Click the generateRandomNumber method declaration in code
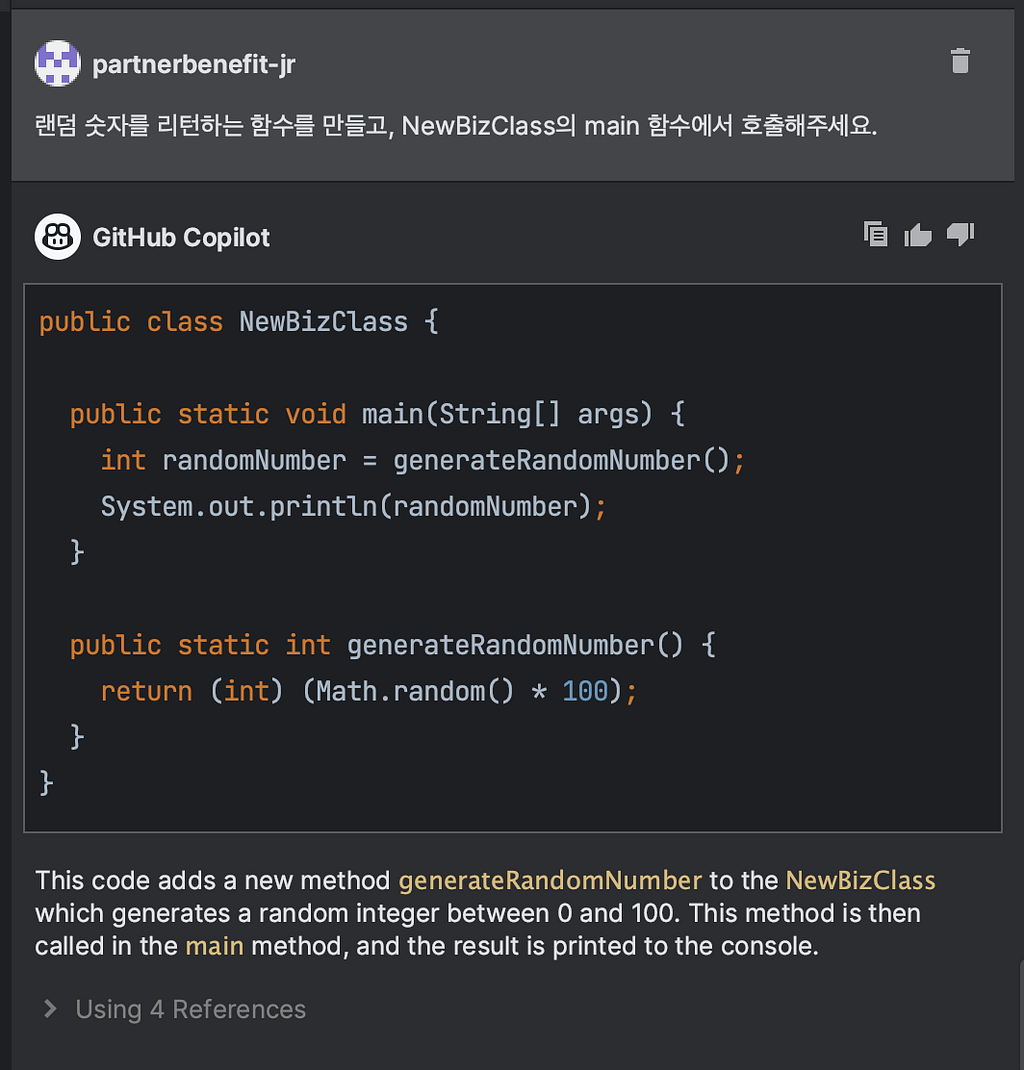 pyautogui.click(x=393, y=645)
